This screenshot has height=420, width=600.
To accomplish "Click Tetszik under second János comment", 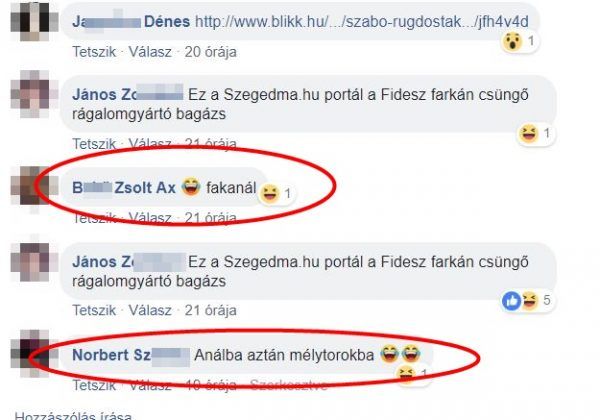I will click(x=94, y=310).
